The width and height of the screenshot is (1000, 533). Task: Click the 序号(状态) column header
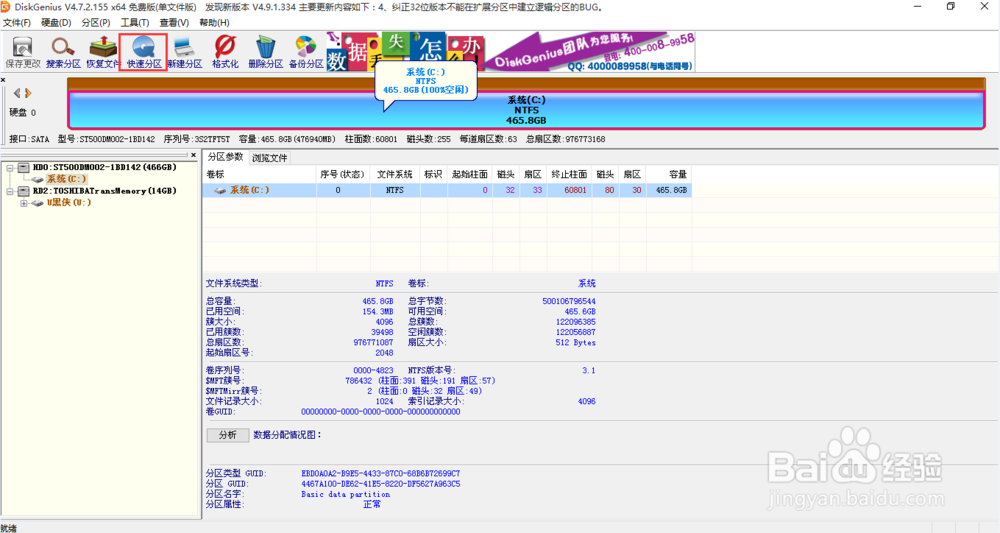click(342, 174)
